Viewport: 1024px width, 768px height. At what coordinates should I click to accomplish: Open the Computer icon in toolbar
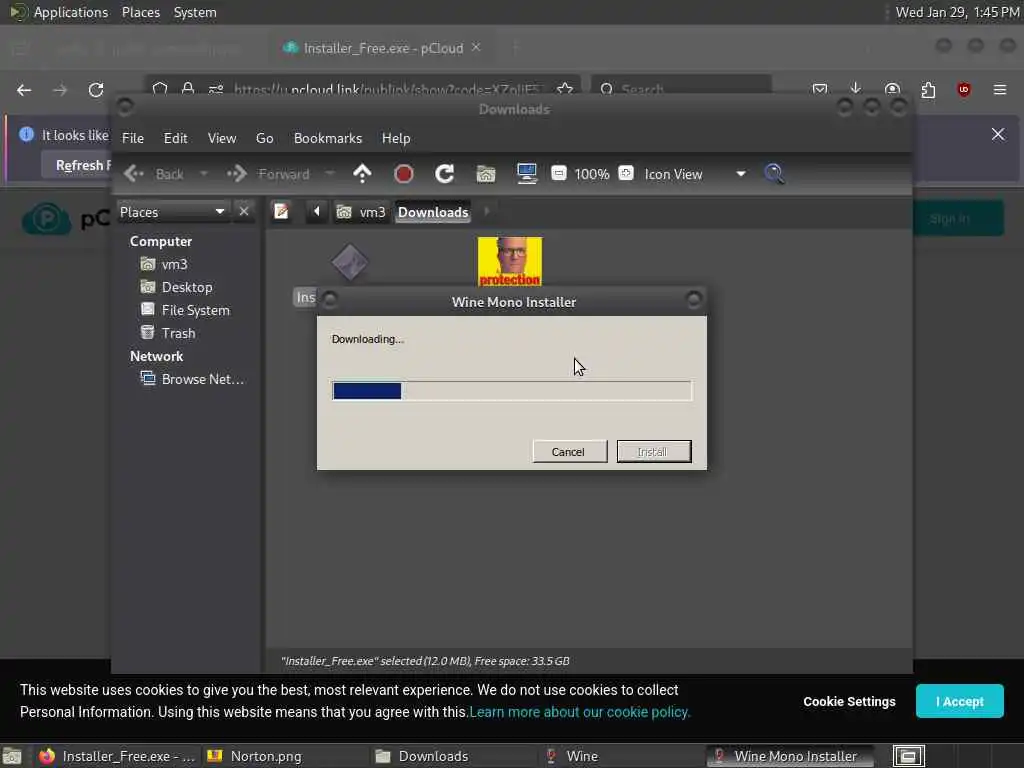pyautogui.click(x=526, y=174)
